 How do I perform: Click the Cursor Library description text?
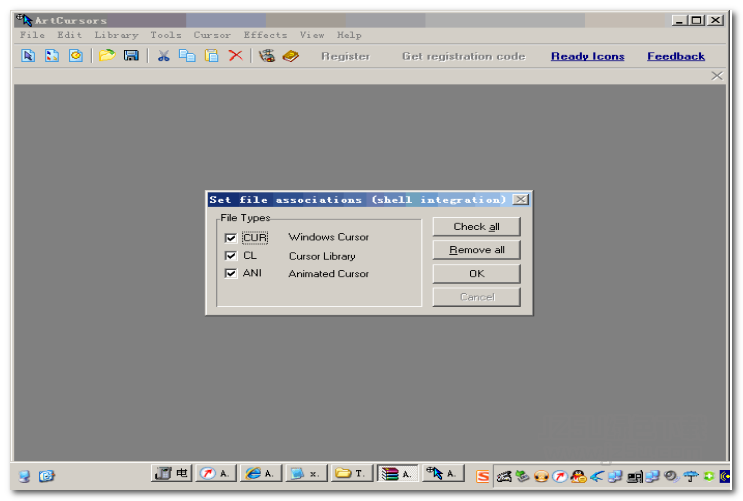(x=322, y=256)
